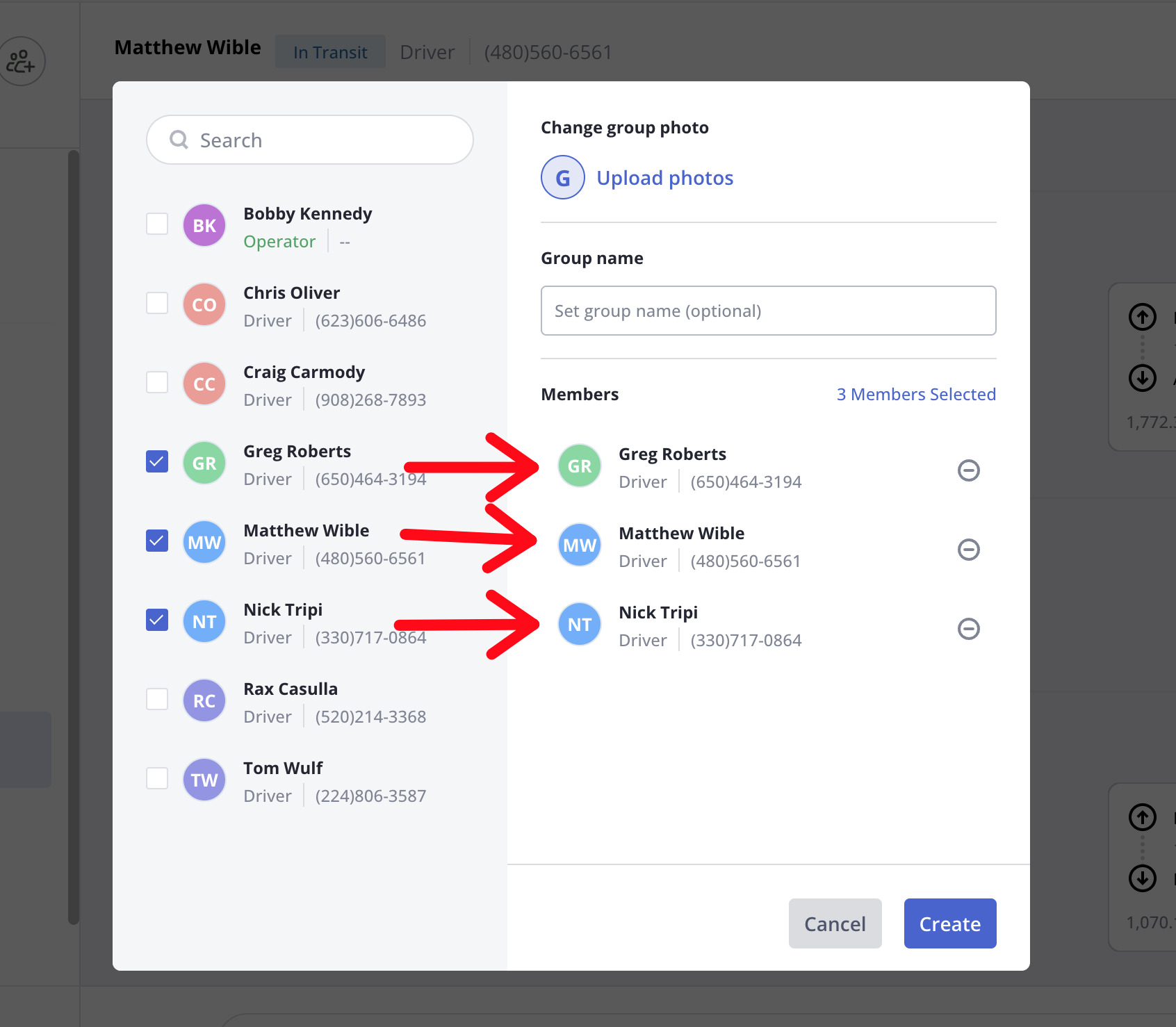Click Tom Wulf name text

283,768
